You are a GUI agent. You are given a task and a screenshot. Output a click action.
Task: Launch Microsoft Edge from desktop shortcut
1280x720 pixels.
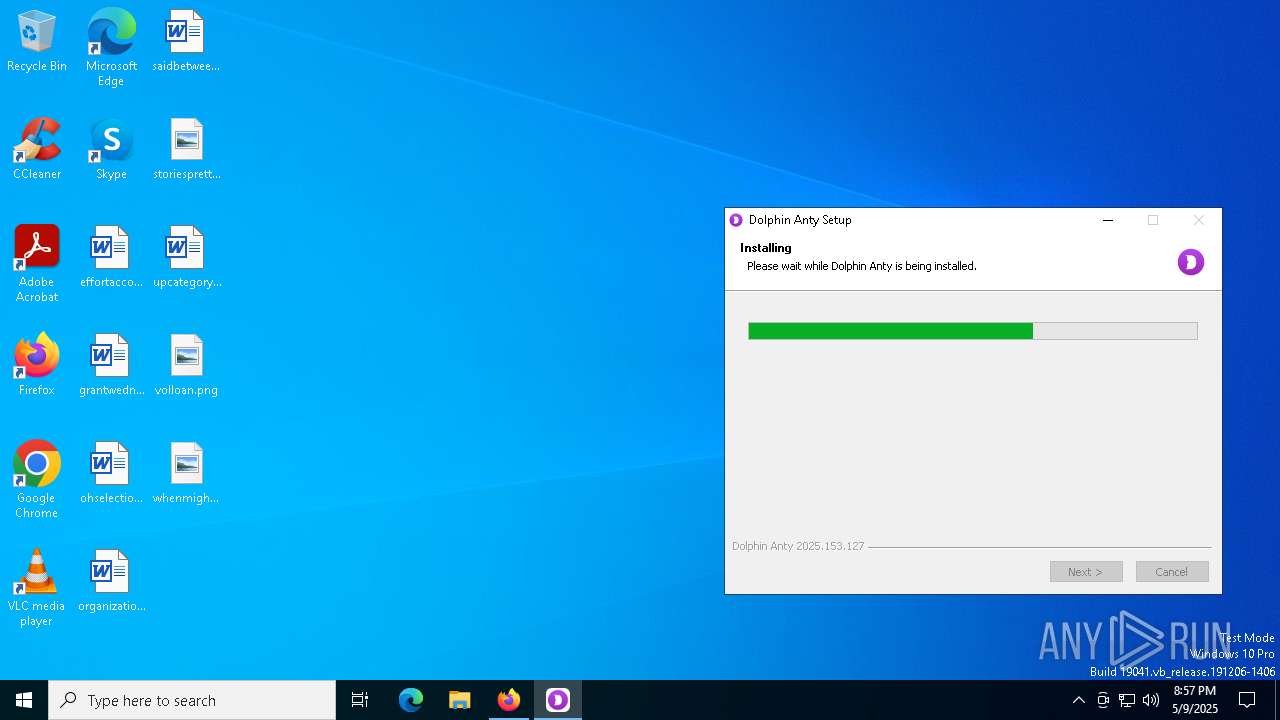click(x=111, y=47)
